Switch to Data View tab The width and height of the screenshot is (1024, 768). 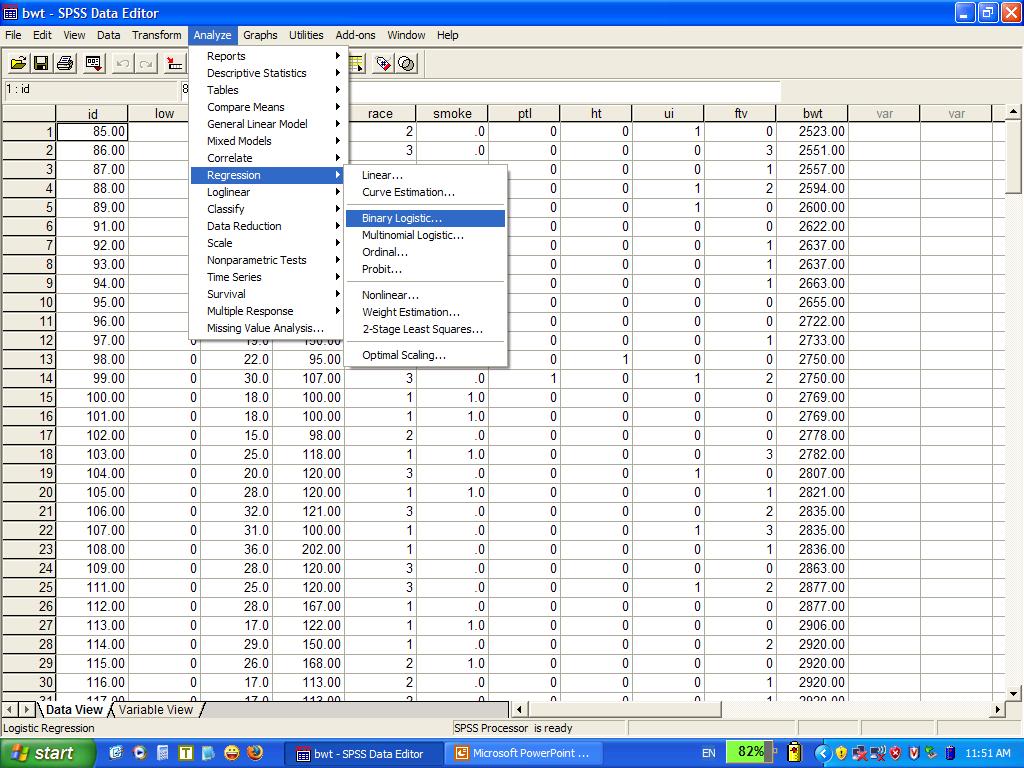(74, 710)
